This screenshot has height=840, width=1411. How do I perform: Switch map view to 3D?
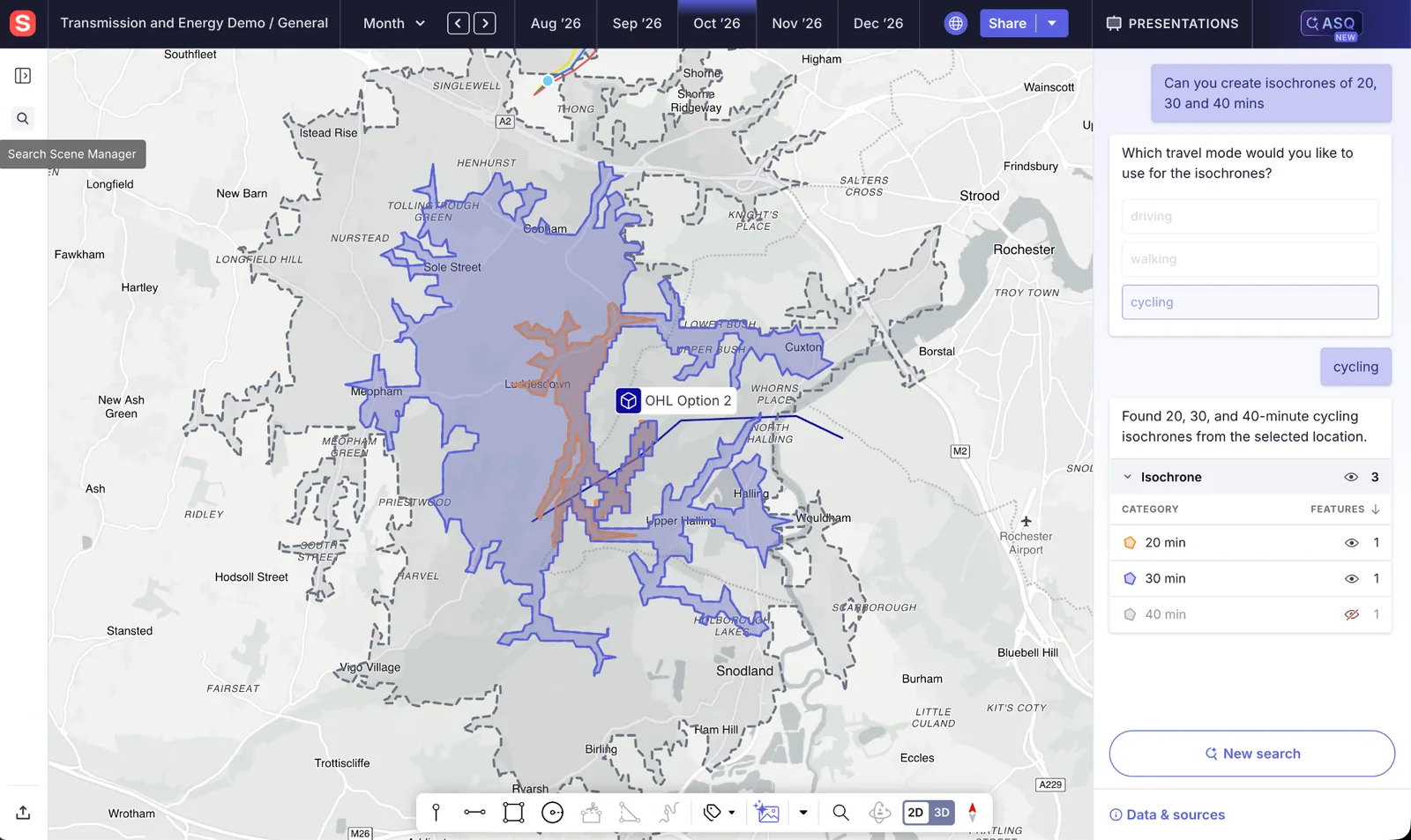(942, 812)
